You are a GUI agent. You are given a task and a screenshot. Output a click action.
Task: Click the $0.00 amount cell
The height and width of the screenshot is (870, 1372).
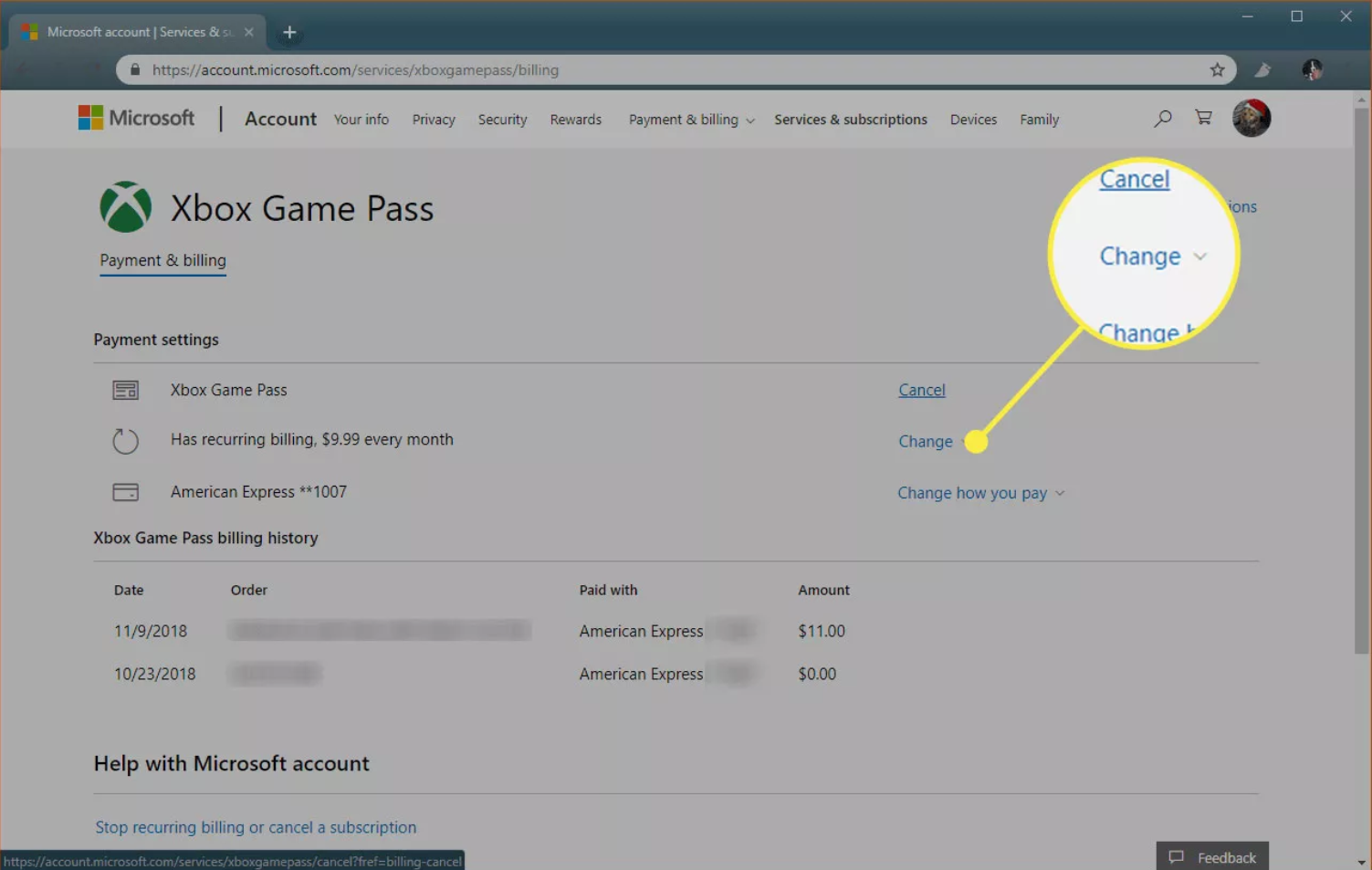817,674
